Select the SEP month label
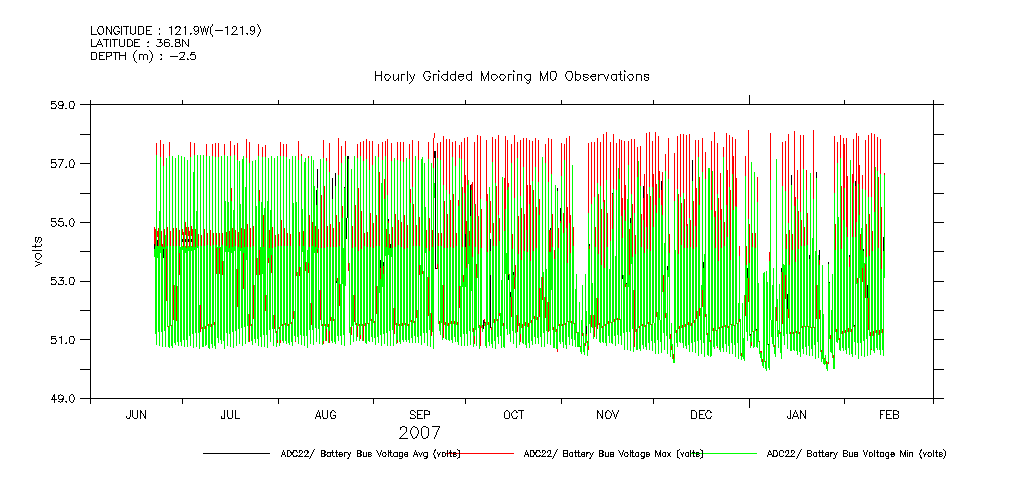Viewport: 1009px width, 504px height. pyautogui.click(x=419, y=414)
